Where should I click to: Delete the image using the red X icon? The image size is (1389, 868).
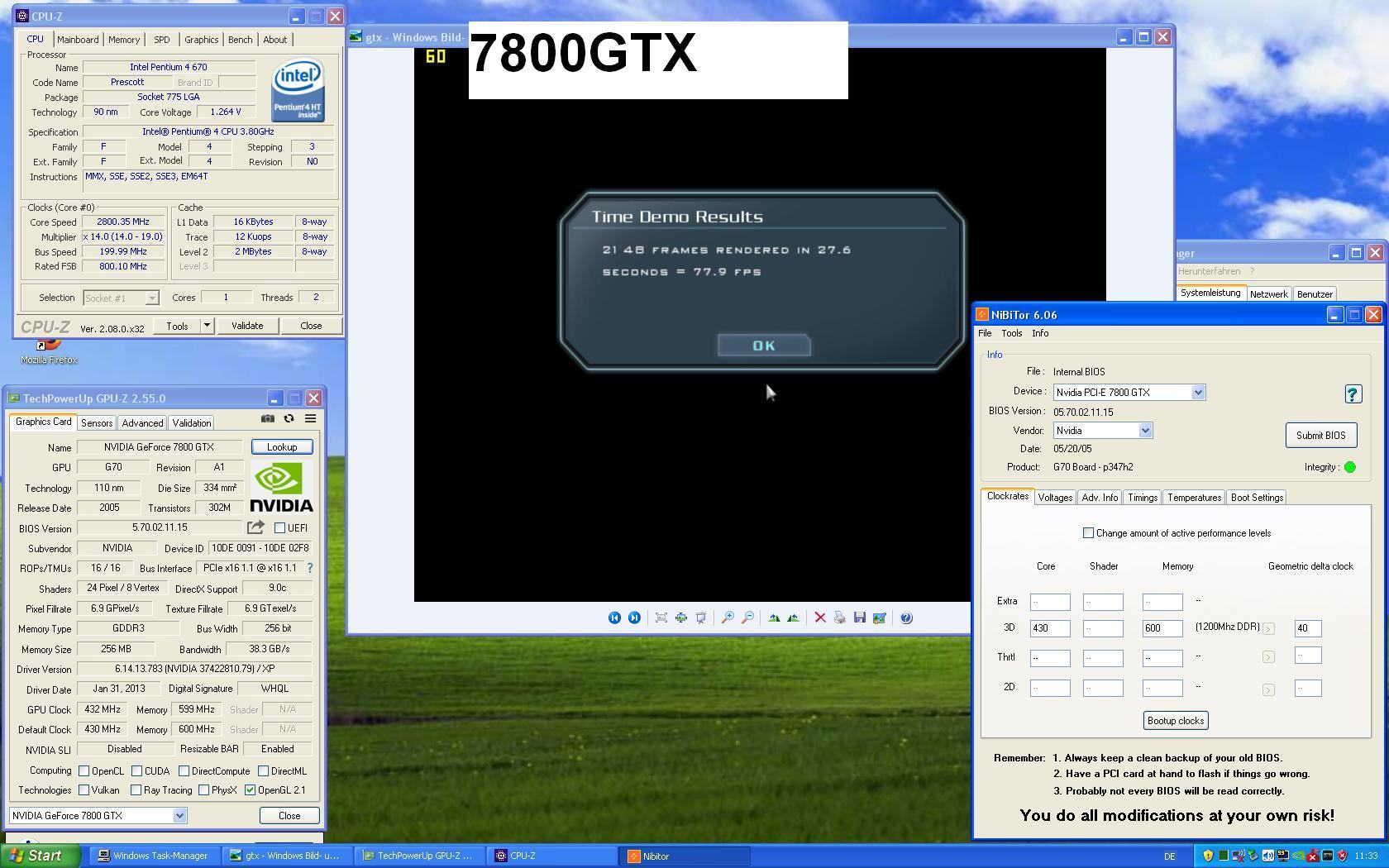click(x=820, y=618)
